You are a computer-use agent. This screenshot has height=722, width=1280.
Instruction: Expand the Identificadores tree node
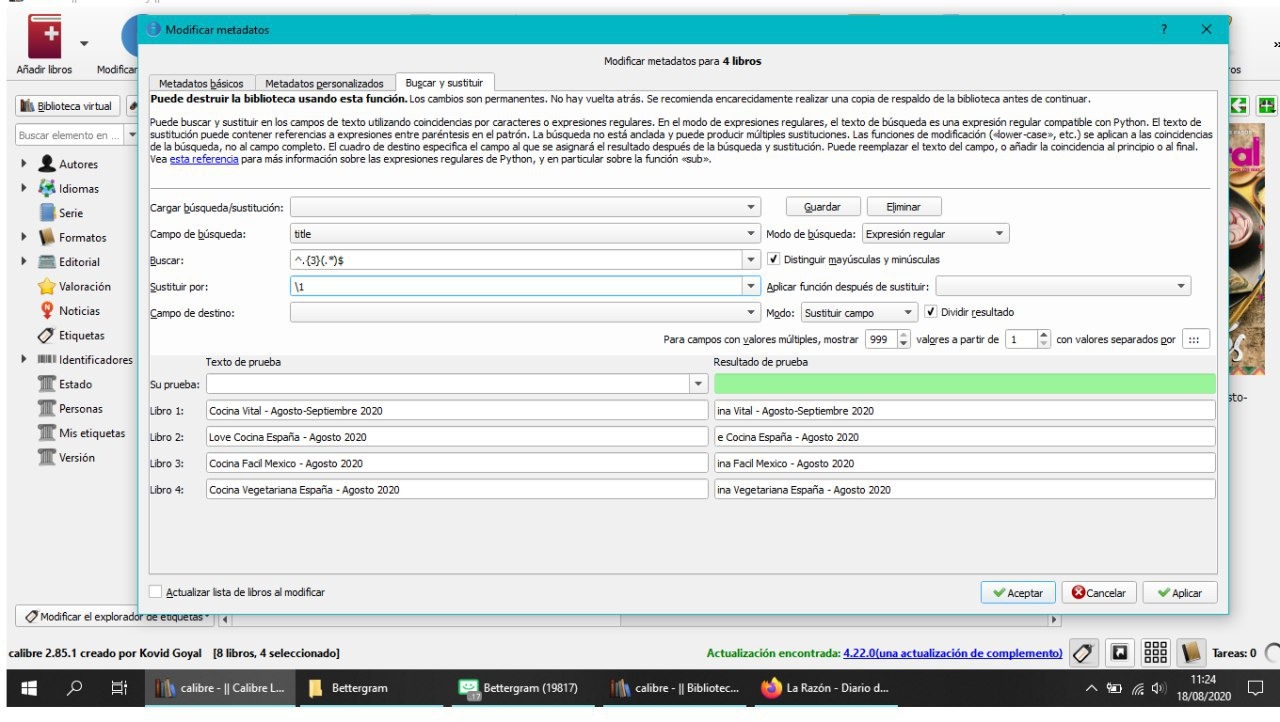pyautogui.click(x=24, y=359)
